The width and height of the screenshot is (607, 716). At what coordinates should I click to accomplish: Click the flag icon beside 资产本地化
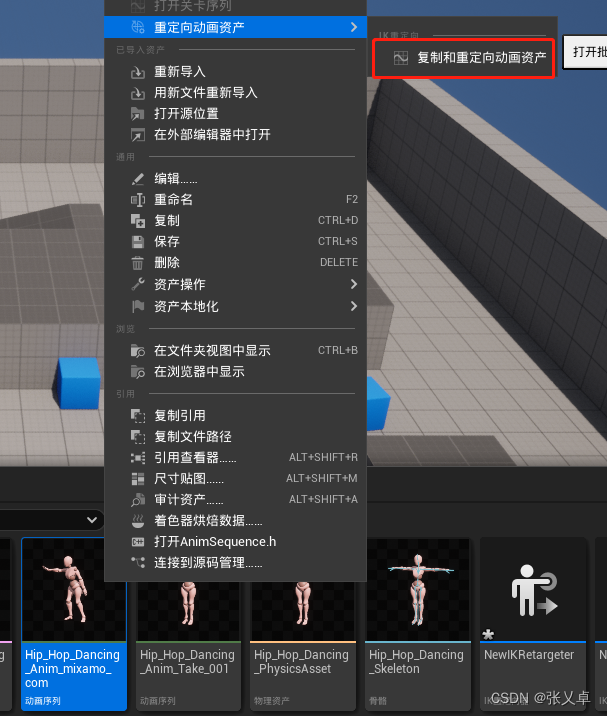click(138, 306)
